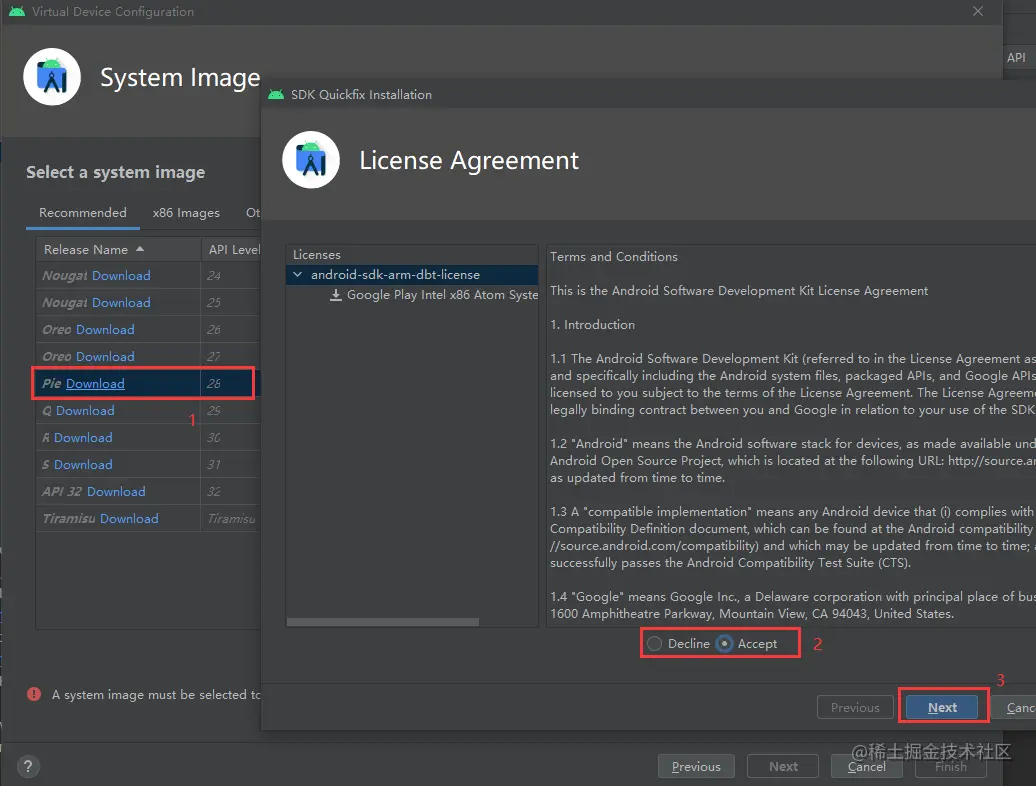Click the Terms and Conditions heading
This screenshot has height=786, width=1036.
pyautogui.click(x=614, y=257)
